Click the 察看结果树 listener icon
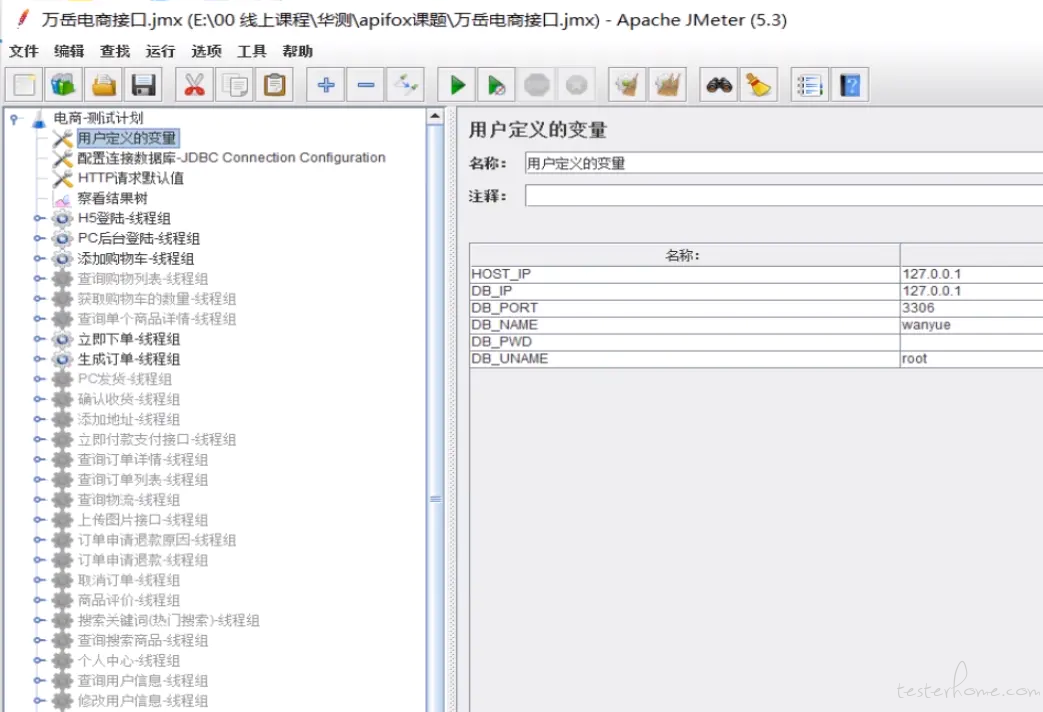Viewport: 1043px width, 712px height. [x=63, y=199]
